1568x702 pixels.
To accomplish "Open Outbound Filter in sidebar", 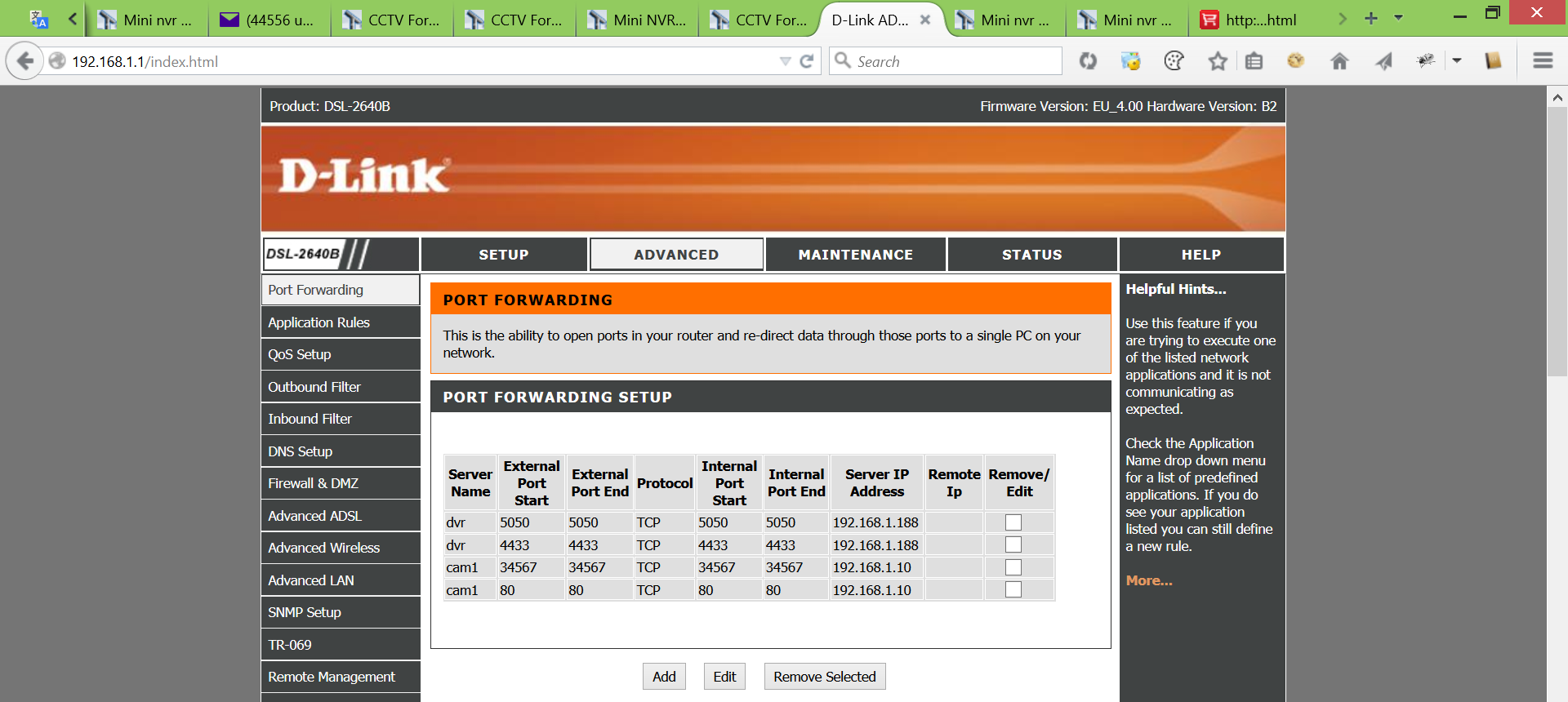I will point(341,387).
